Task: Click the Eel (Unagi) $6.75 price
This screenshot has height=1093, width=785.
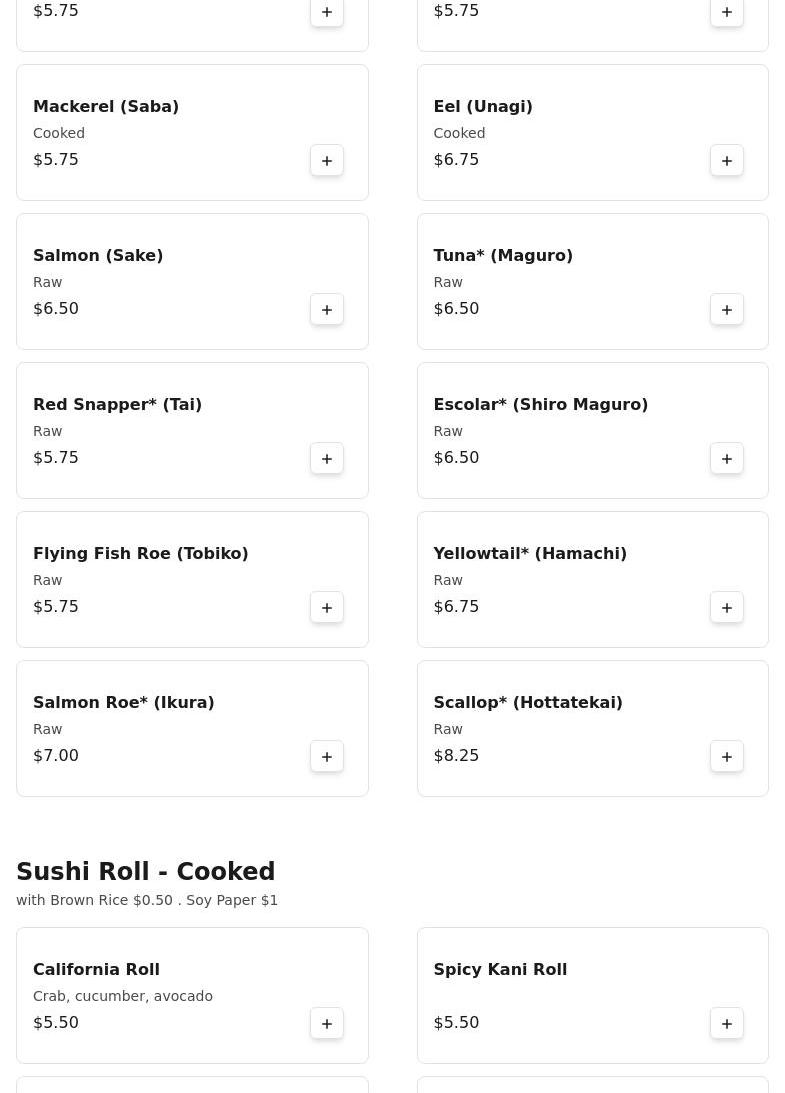Action: click(x=456, y=160)
